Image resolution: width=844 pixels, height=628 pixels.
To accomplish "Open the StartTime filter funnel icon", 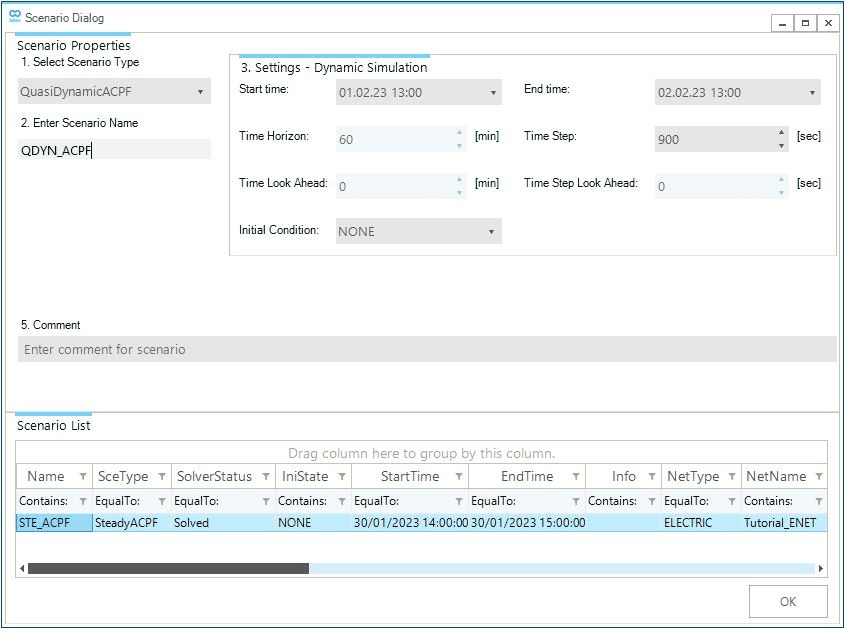I will [x=458, y=476].
